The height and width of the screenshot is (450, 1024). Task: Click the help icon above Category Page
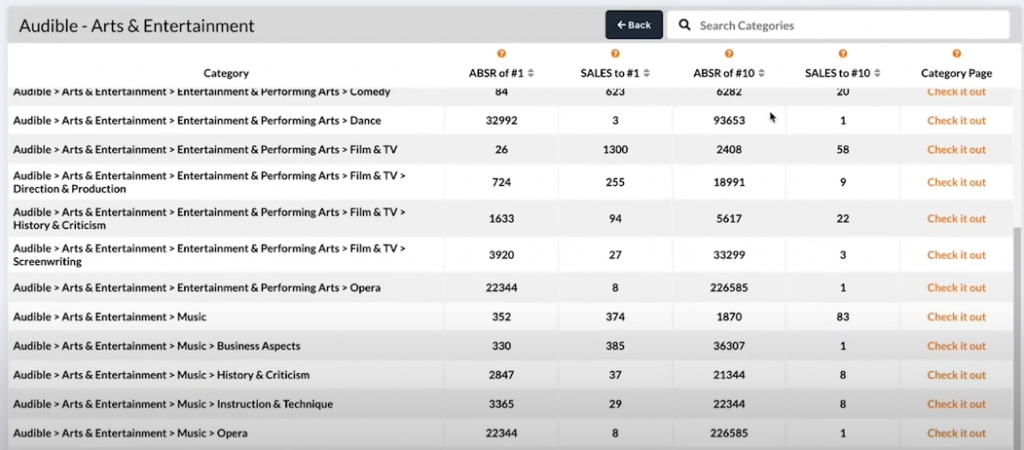956,54
